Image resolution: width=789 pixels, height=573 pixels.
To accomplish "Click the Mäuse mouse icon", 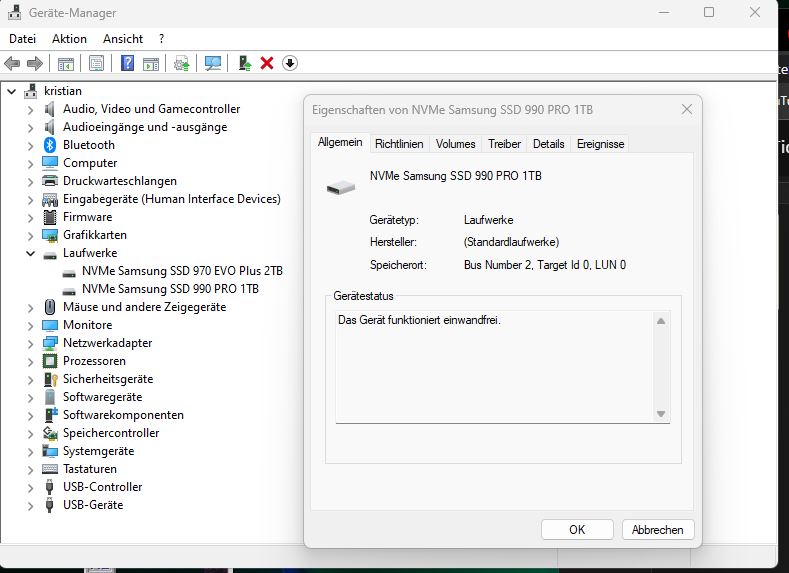I will coord(50,307).
